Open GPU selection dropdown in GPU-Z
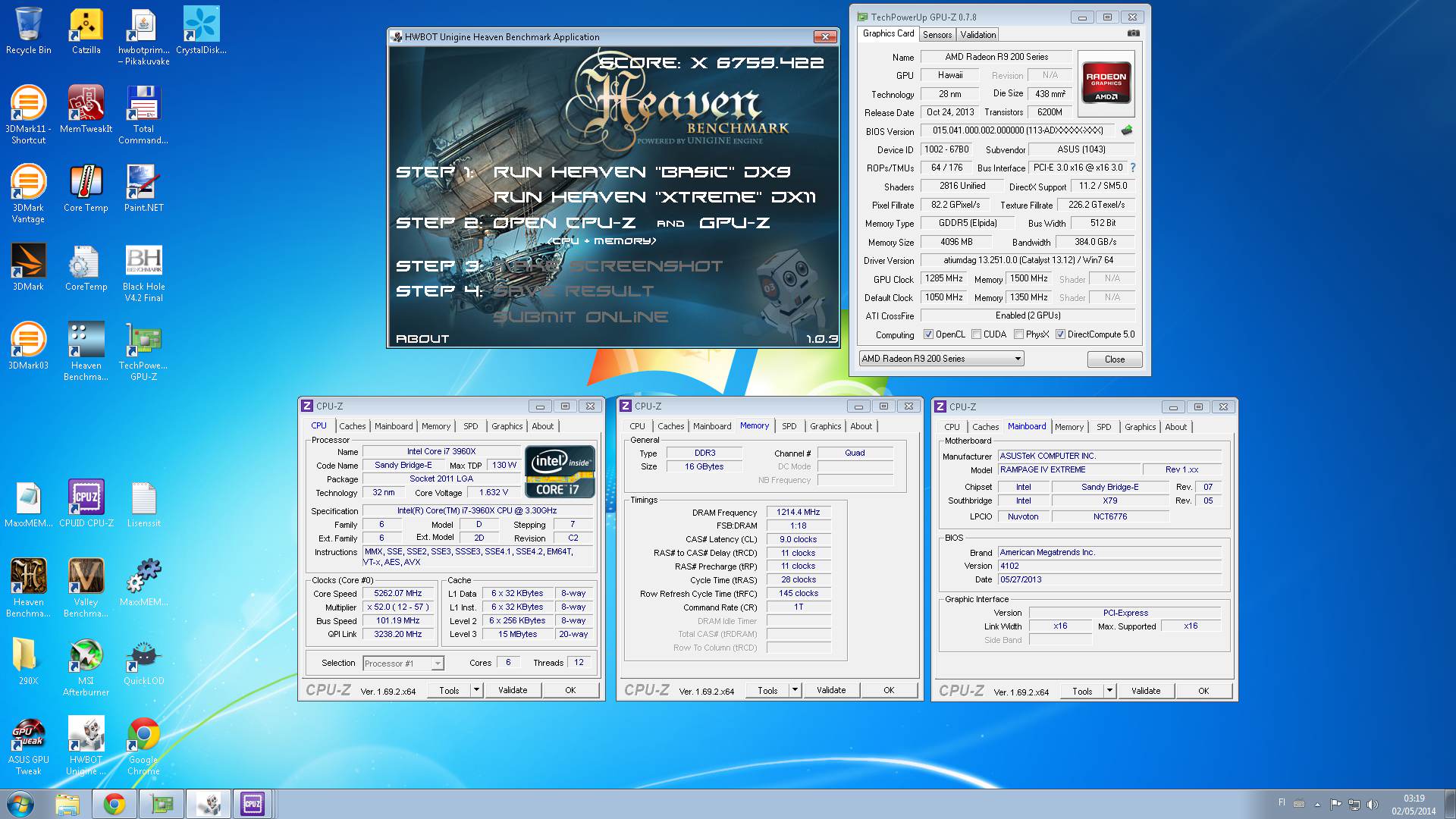The width and height of the screenshot is (1456, 819). pyautogui.click(x=941, y=359)
